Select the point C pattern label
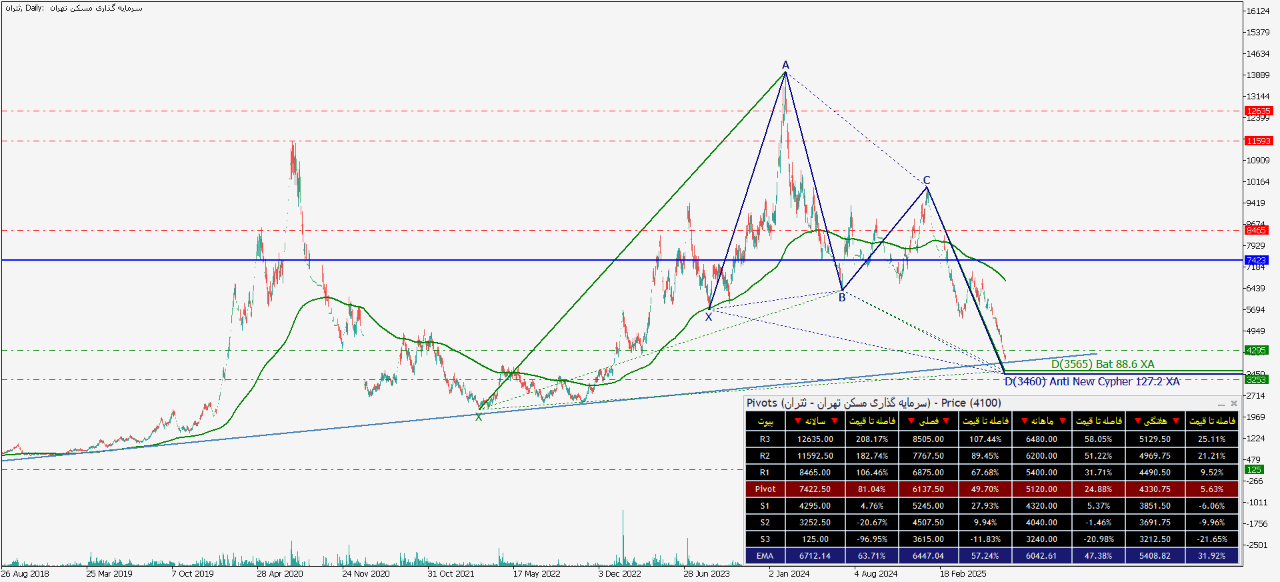 (x=927, y=180)
